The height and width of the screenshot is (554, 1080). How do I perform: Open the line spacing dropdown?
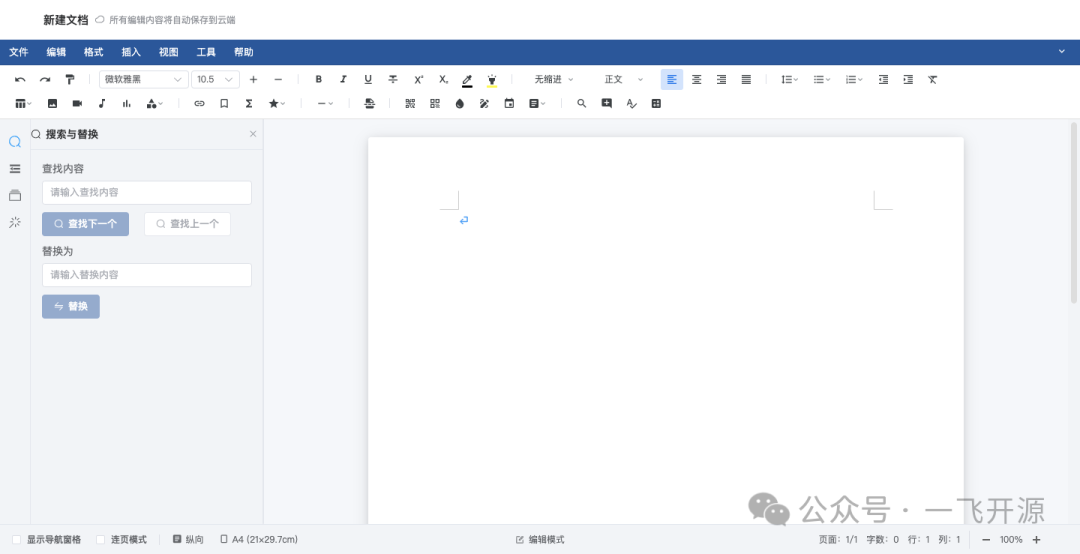pyautogui.click(x=789, y=80)
